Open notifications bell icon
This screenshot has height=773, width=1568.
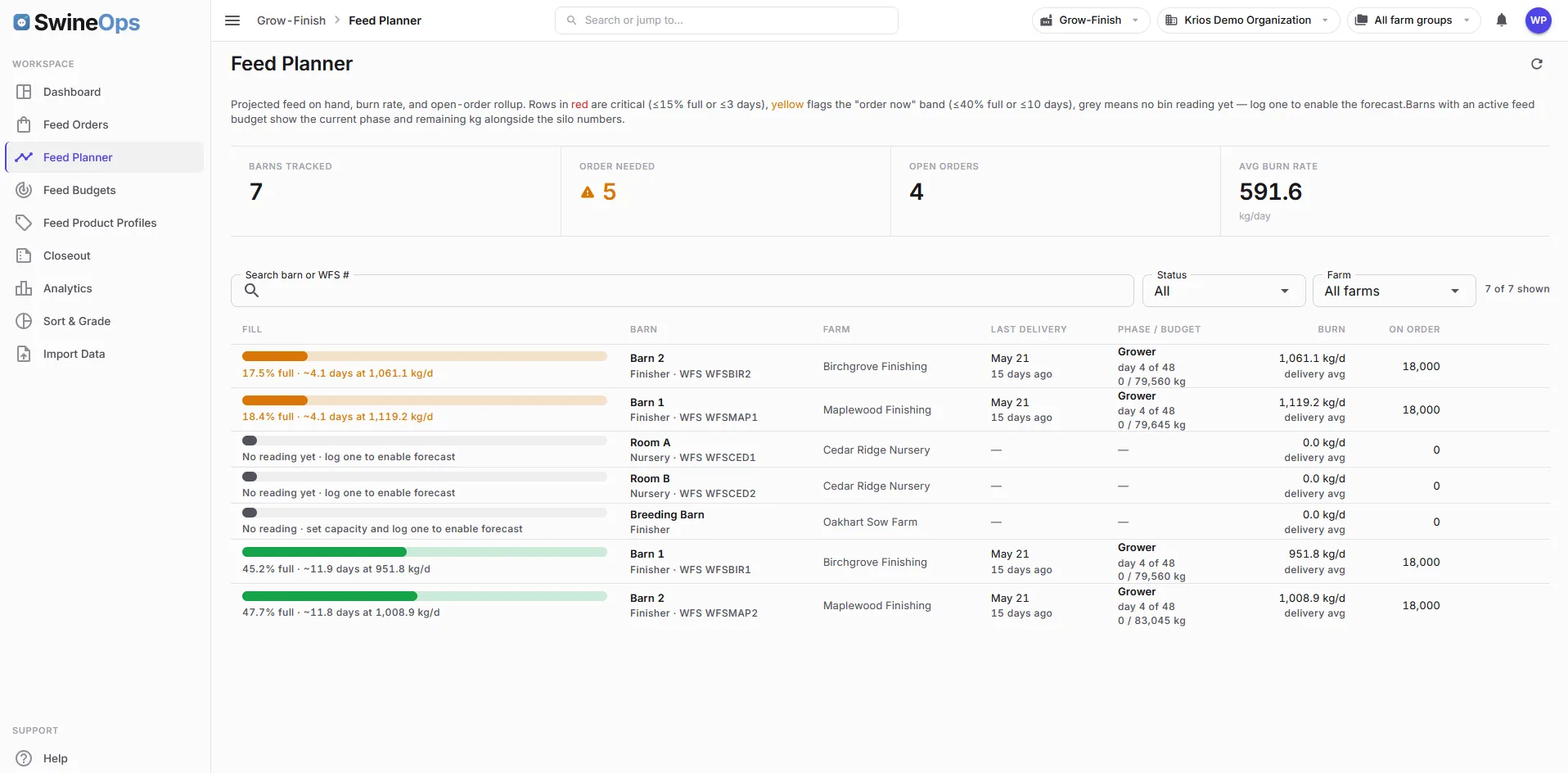tap(1502, 20)
